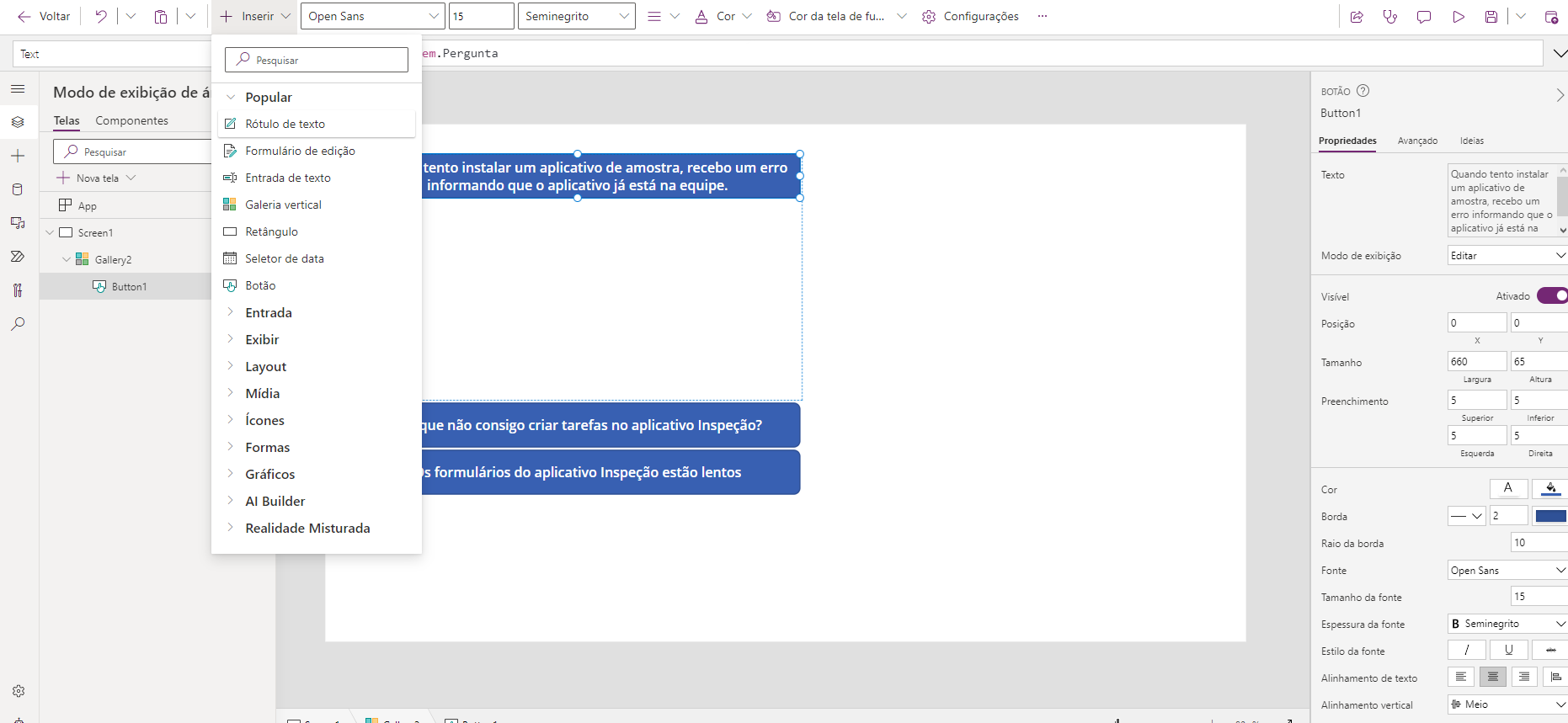
Task: Click the Power Automate sidebar icon
Action: (x=18, y=257)
